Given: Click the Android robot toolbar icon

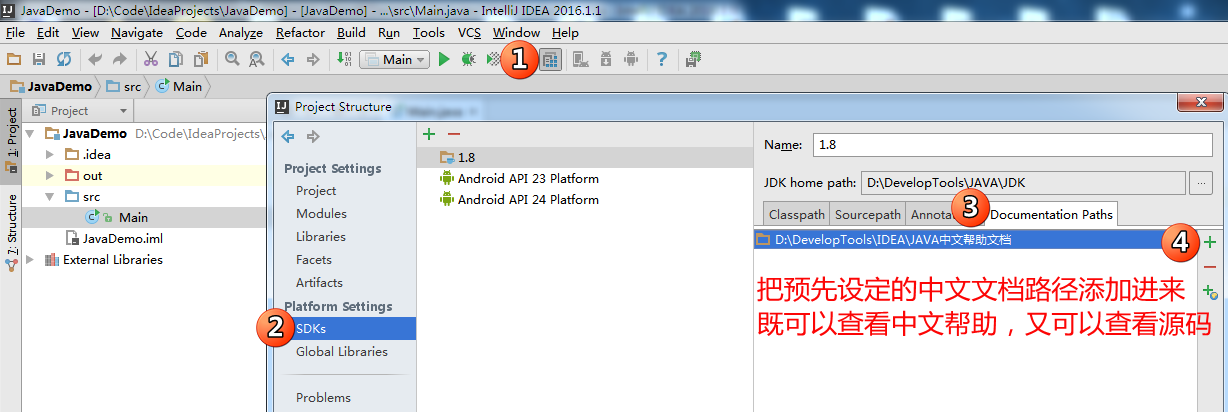Looking at the screenshot, I should tap(631, 59).
